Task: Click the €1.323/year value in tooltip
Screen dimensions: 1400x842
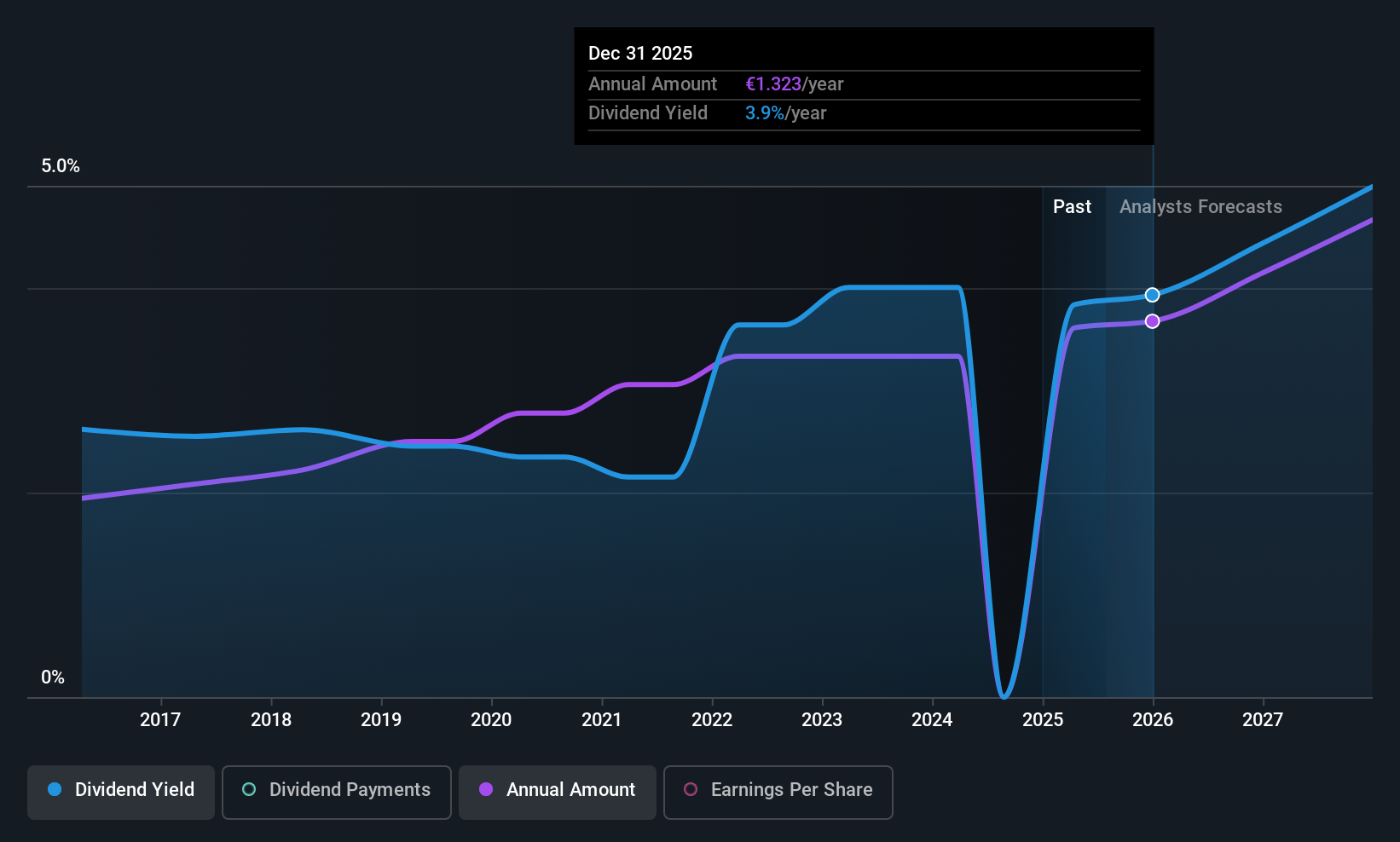Action: coord(795,84)
